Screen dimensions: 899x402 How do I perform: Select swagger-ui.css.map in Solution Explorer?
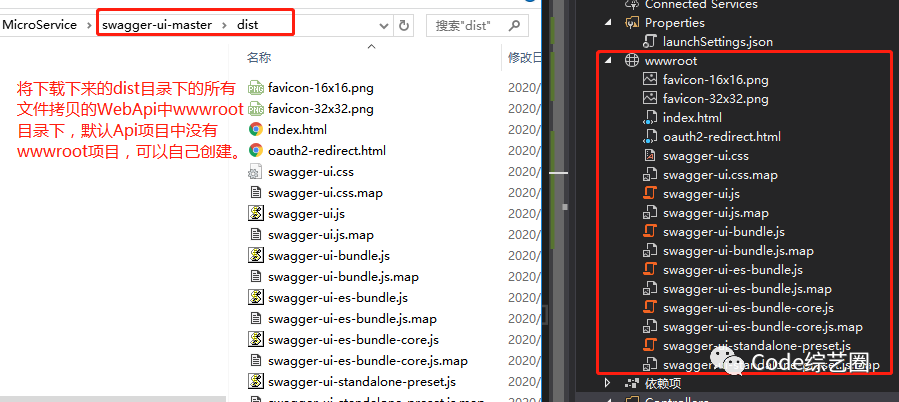click(x=720, y=174)
